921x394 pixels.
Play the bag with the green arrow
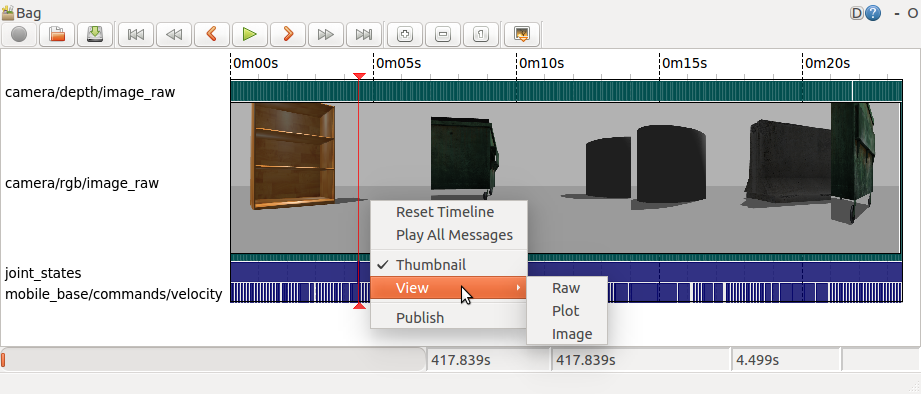[250, 34]
